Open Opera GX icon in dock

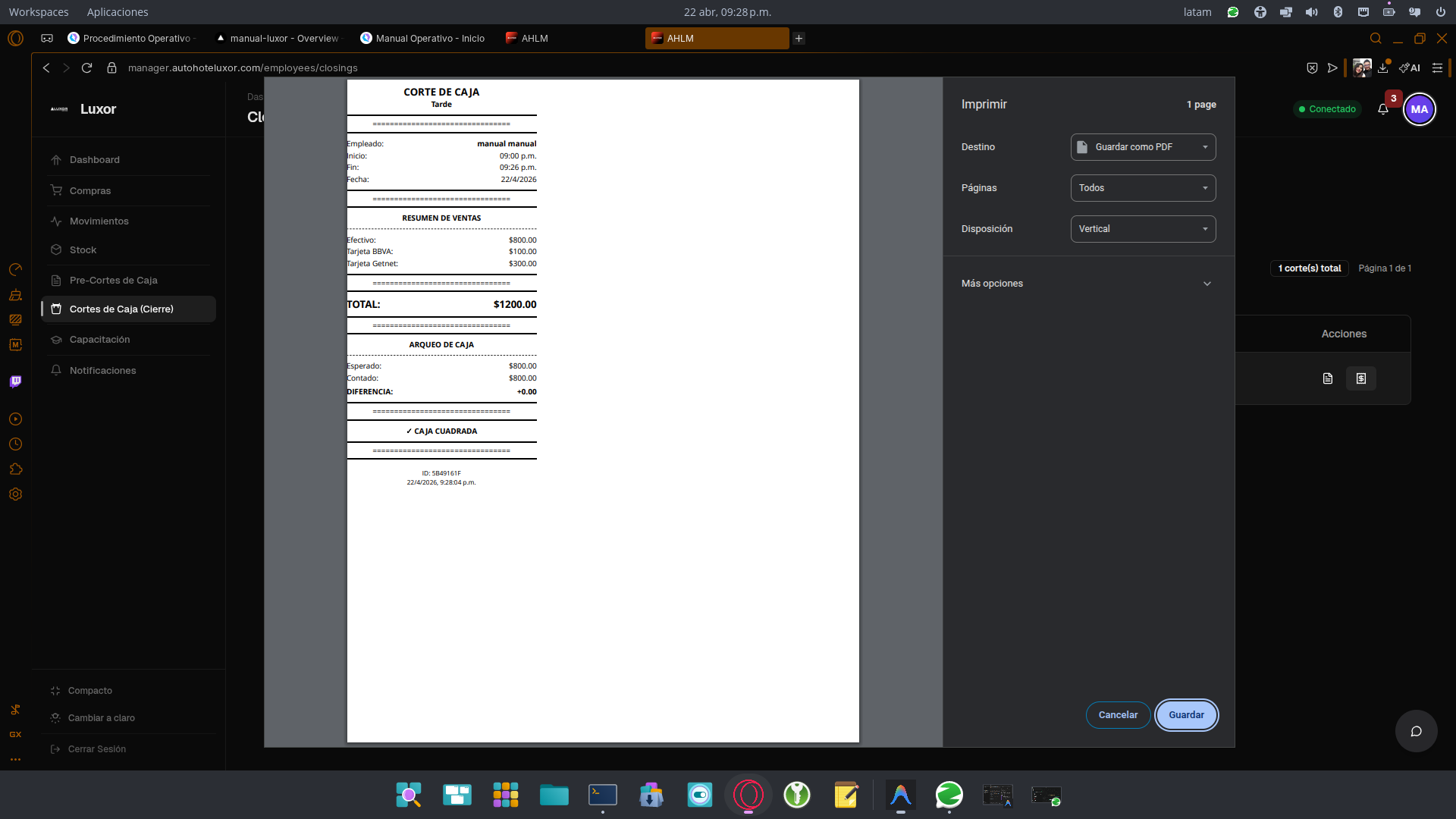[748, 795]
